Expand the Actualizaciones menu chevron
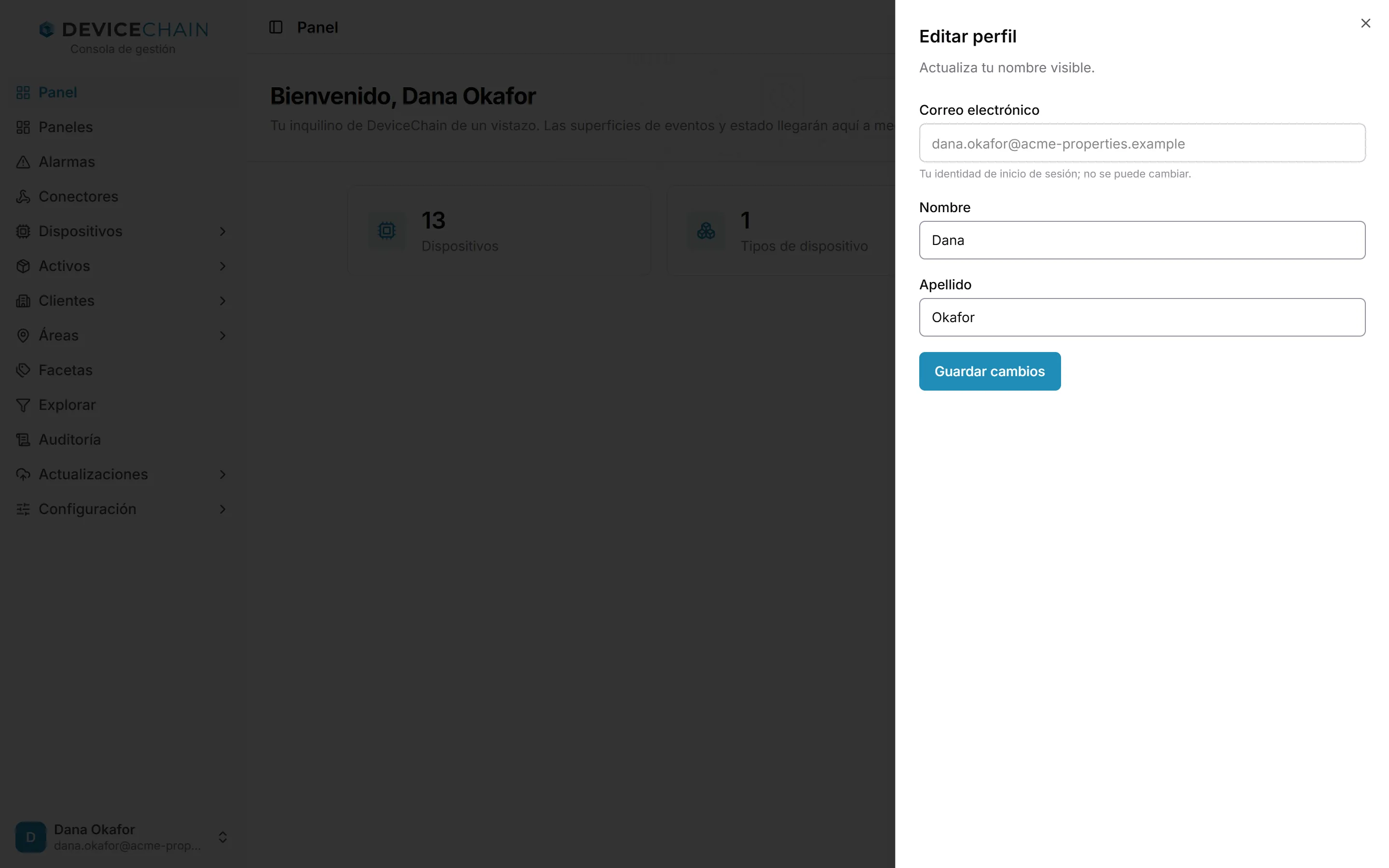Viewport: 1389px width, 868px height. point(223,475)
